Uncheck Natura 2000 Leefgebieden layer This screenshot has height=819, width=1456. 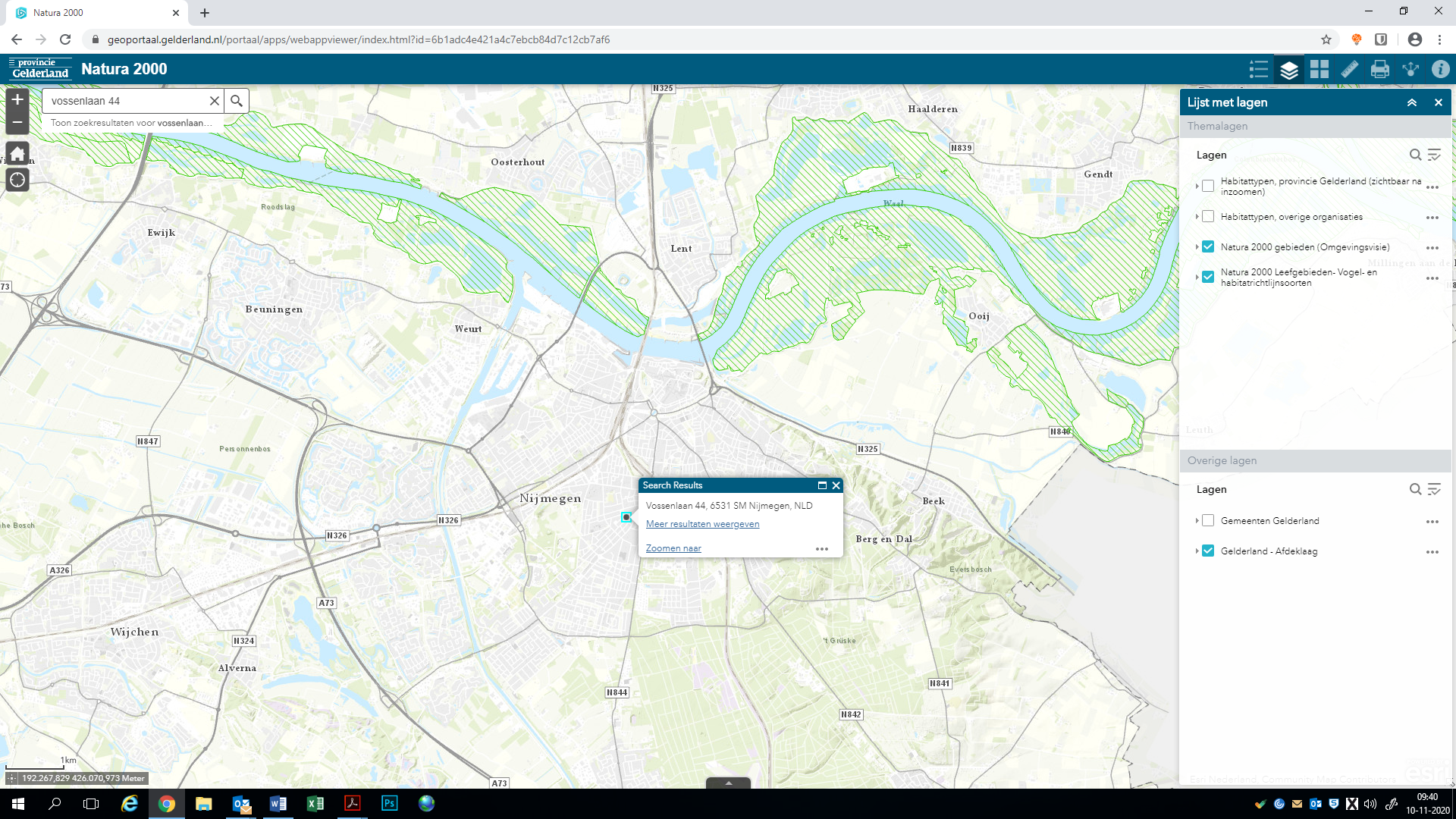click(x=1208, y=277)
